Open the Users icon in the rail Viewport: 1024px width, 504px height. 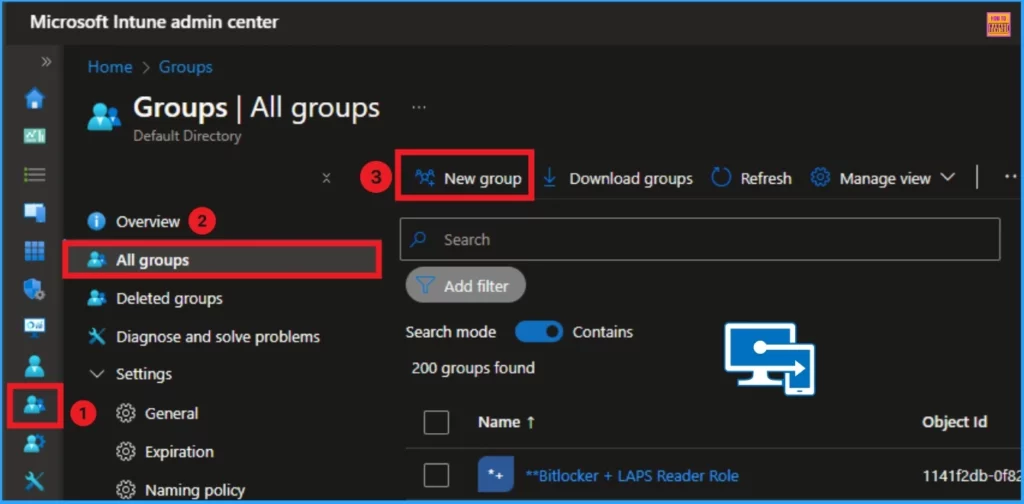click(34, 366)
